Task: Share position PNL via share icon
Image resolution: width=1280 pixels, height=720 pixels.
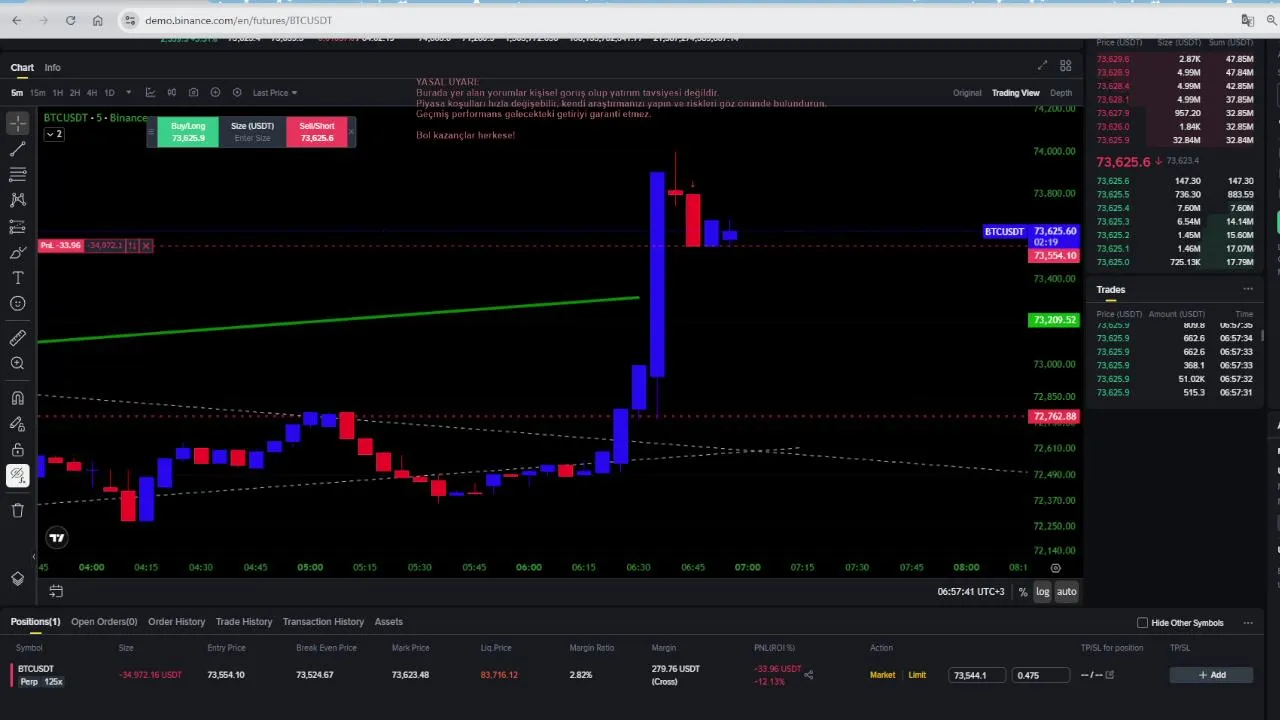Action: coord(809,675)
